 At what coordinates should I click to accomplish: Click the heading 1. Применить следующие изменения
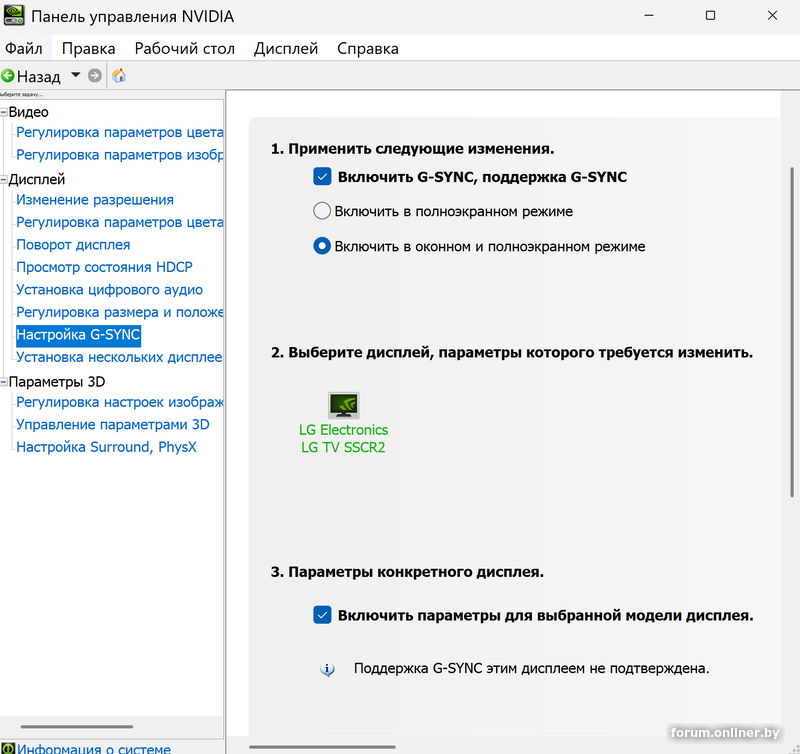(412, 148)
